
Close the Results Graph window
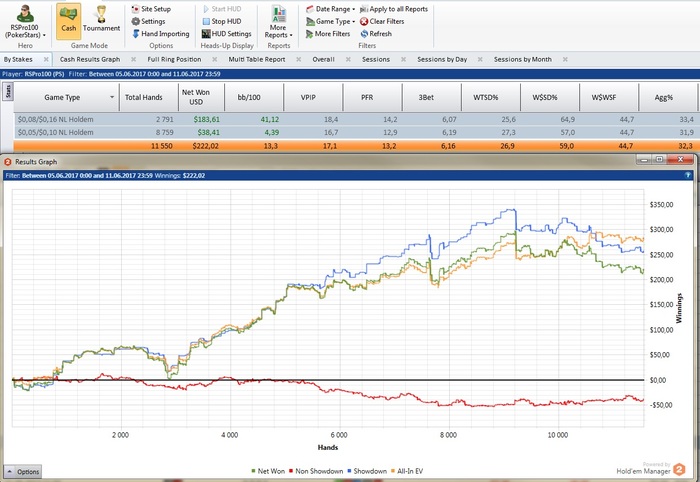click(680, 159)
